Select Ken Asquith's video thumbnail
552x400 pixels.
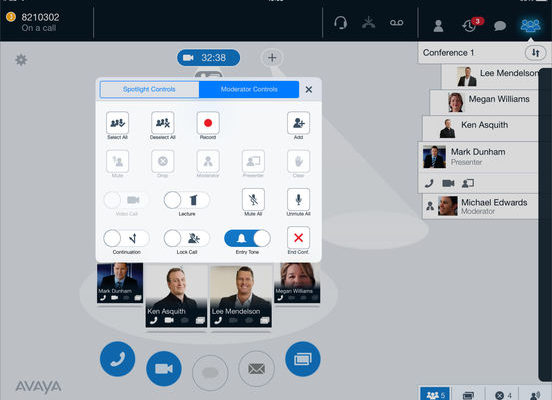coord(176,296)
